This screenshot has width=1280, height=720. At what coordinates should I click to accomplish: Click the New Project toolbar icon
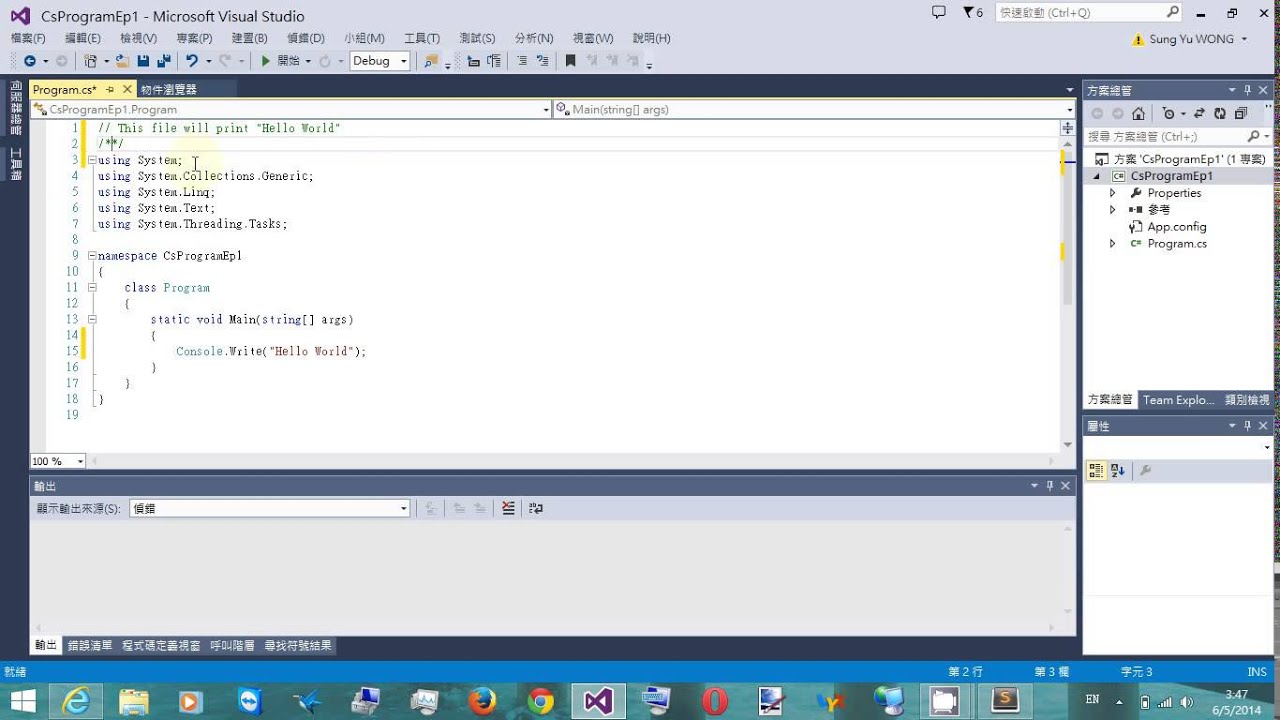point(90,61)
